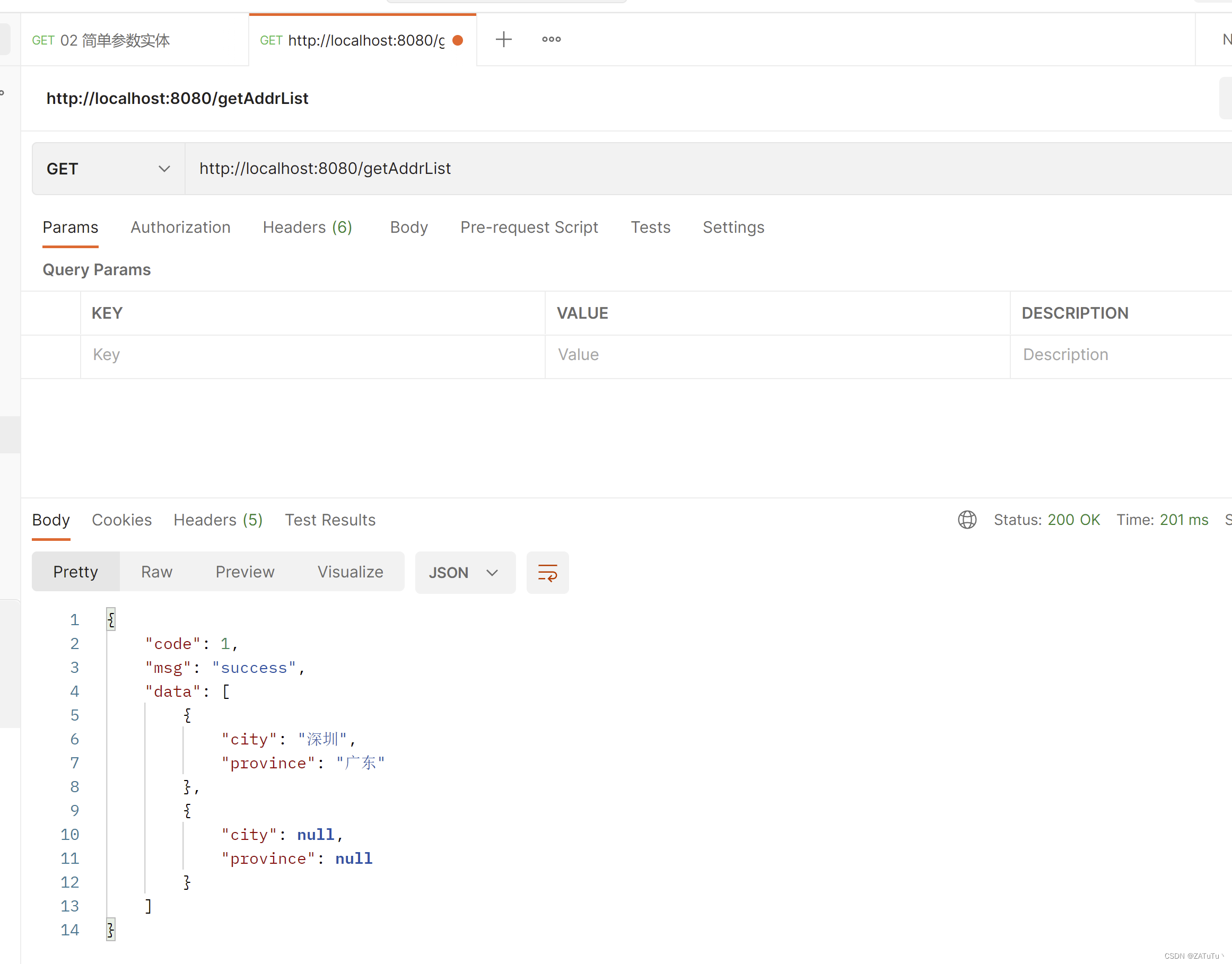Click the Visualize response view icon
Screen dimensions: 1232x964
pyautogui.click(x=351, y=572)
